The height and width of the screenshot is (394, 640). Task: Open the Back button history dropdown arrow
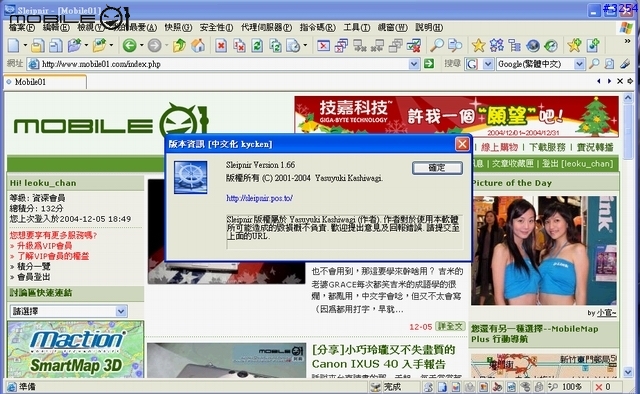(142, 45)
